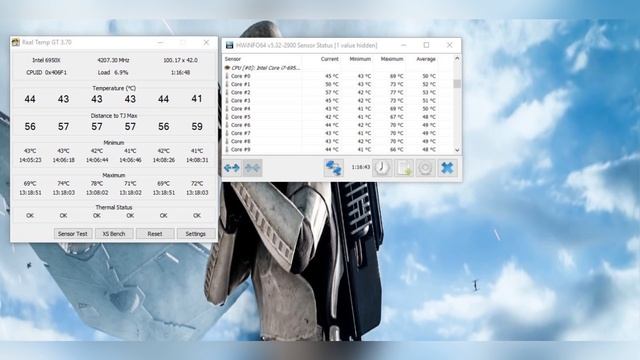Click Load 6.9% readout
The image size is (640, 360).
[113, 72]
